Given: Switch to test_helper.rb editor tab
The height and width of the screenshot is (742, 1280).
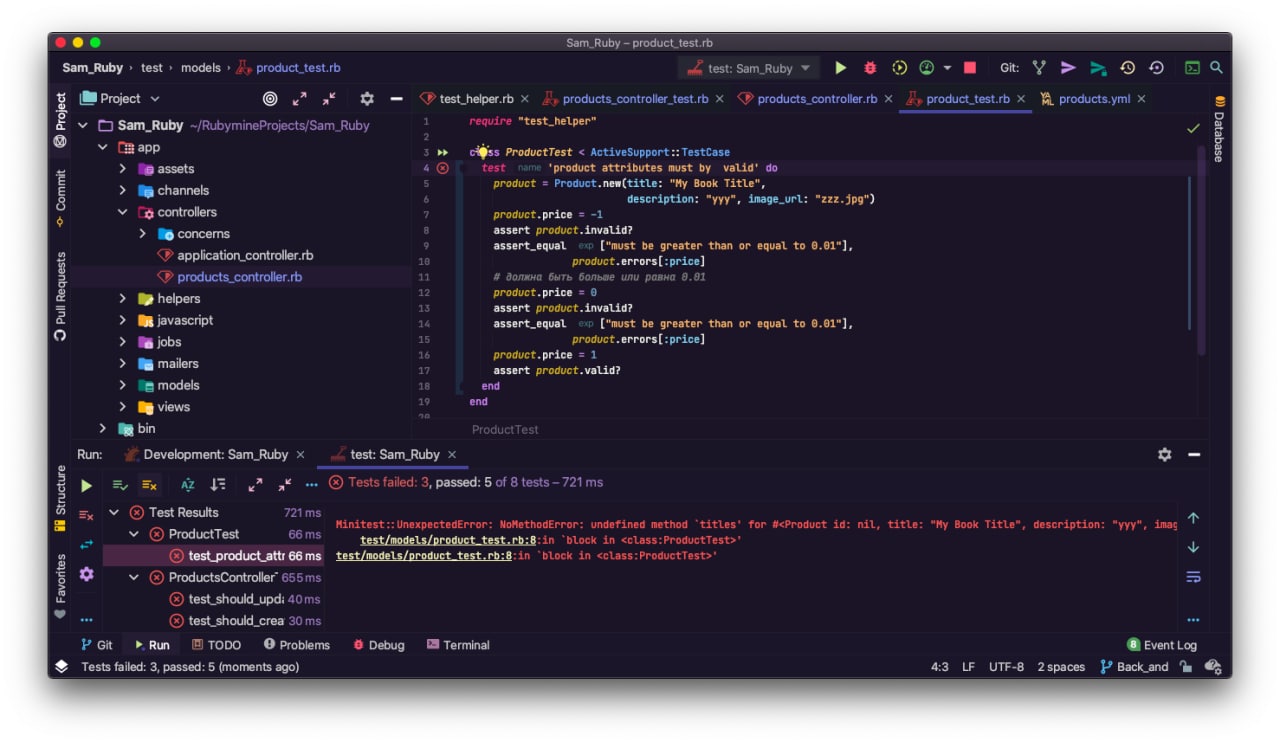Looking at the screenshot, I should (x=476, y=99).
